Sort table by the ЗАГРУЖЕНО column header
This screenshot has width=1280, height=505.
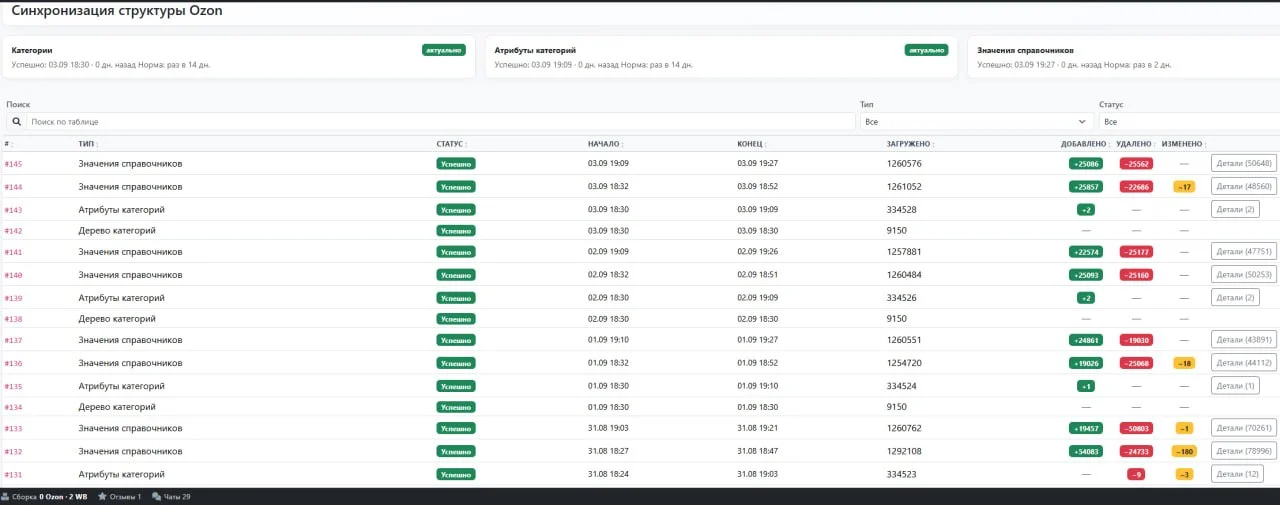pyautogui.click(x=910, y=144)
